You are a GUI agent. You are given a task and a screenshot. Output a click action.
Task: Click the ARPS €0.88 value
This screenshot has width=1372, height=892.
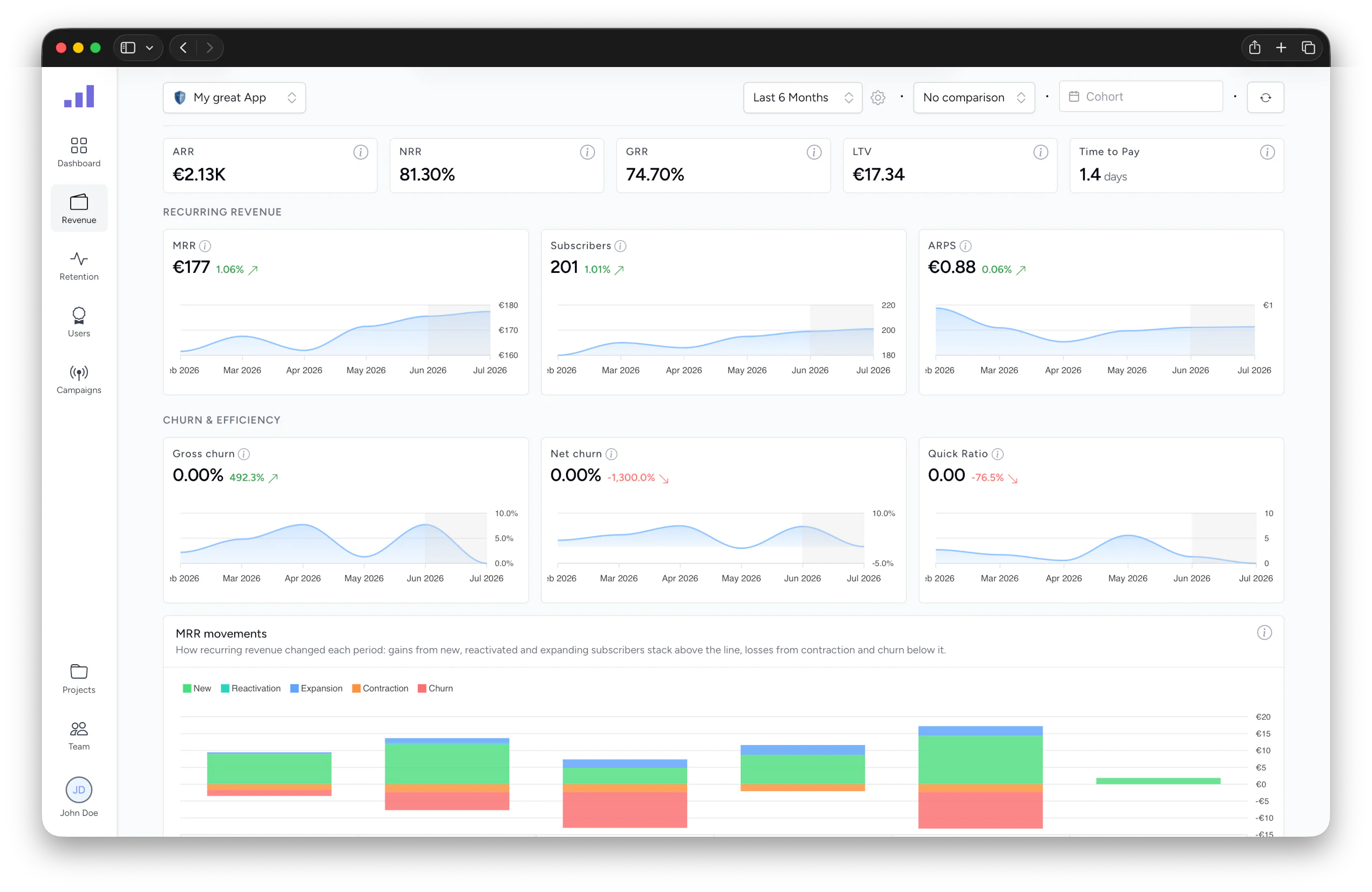tap(951, 267)
